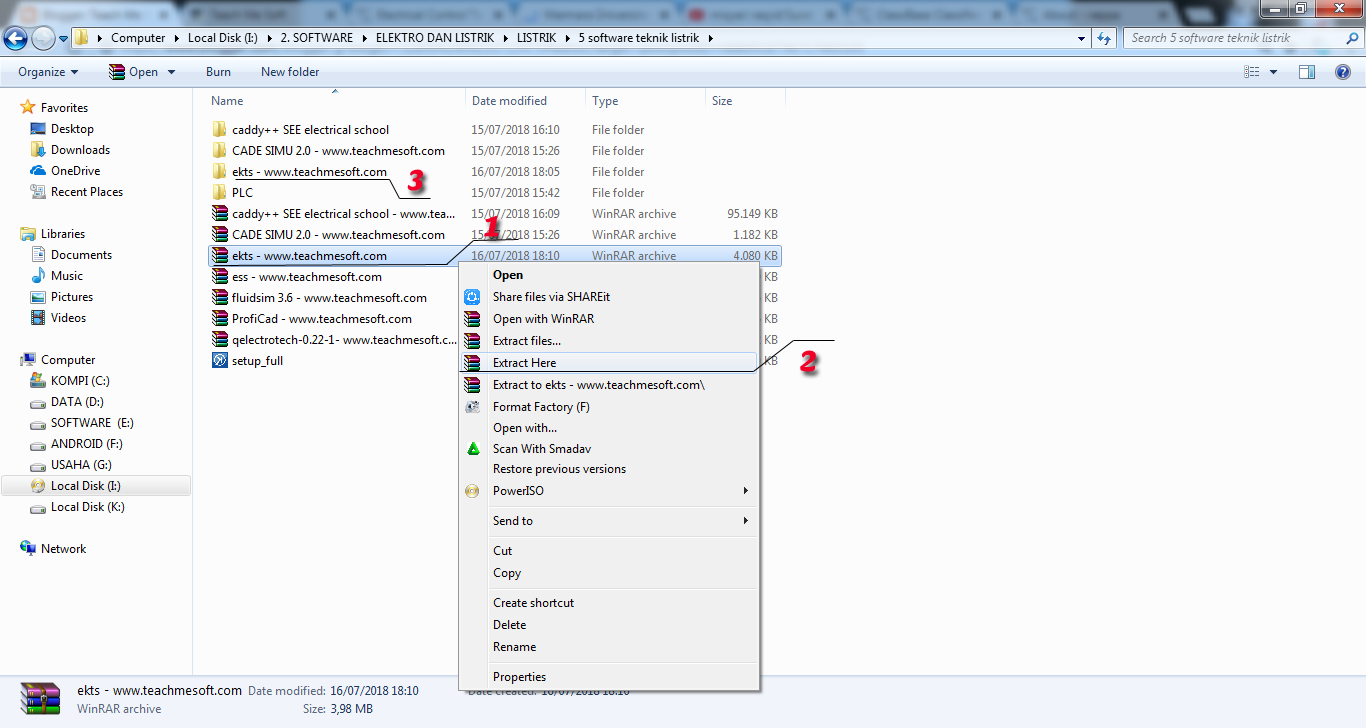Select the CADE SIMU 2.0 WinRAR archive icon
1366x728 pixels.
click(220, 235)
